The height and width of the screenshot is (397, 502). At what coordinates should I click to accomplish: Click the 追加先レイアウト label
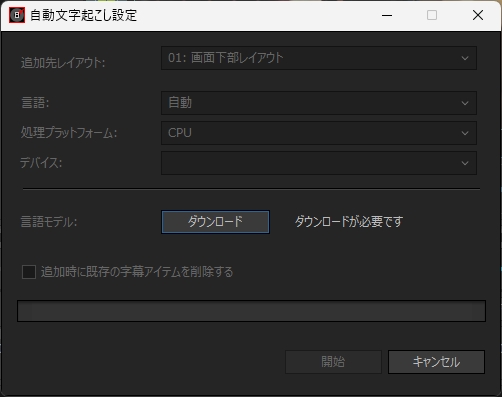[x=63, y=62]
